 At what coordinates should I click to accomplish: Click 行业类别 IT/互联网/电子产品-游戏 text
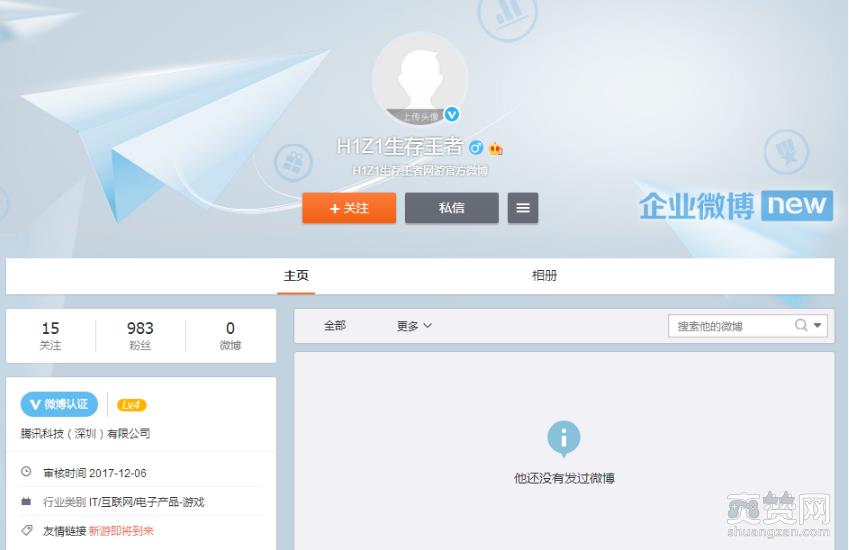coord(123,502)
